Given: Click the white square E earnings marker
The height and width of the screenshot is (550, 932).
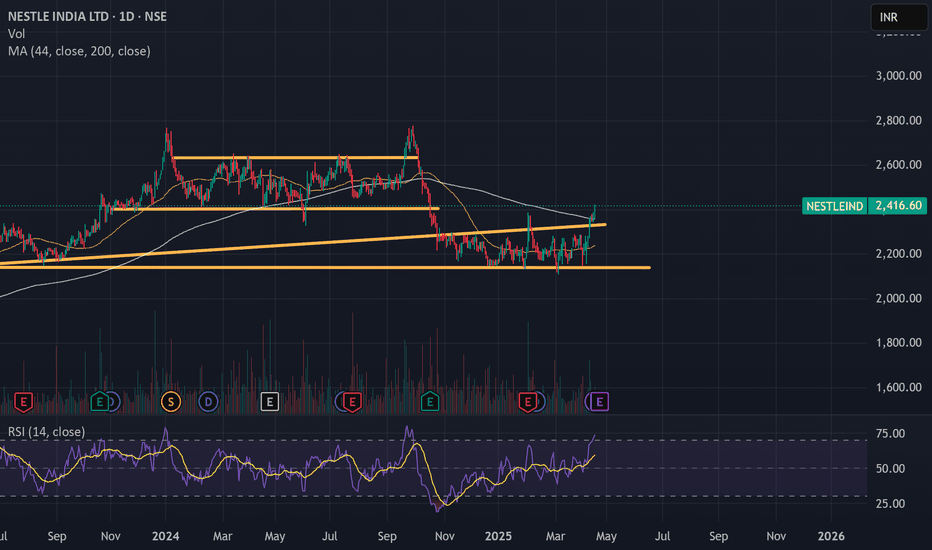Looking at the screenshot, I should pyautogui.click(x=270, y=402).
